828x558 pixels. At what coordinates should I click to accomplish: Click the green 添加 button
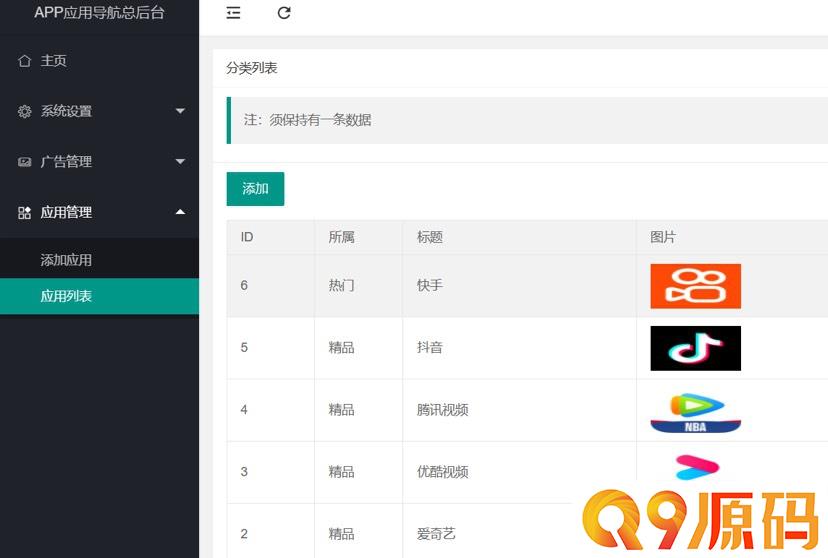coord(255,188)
